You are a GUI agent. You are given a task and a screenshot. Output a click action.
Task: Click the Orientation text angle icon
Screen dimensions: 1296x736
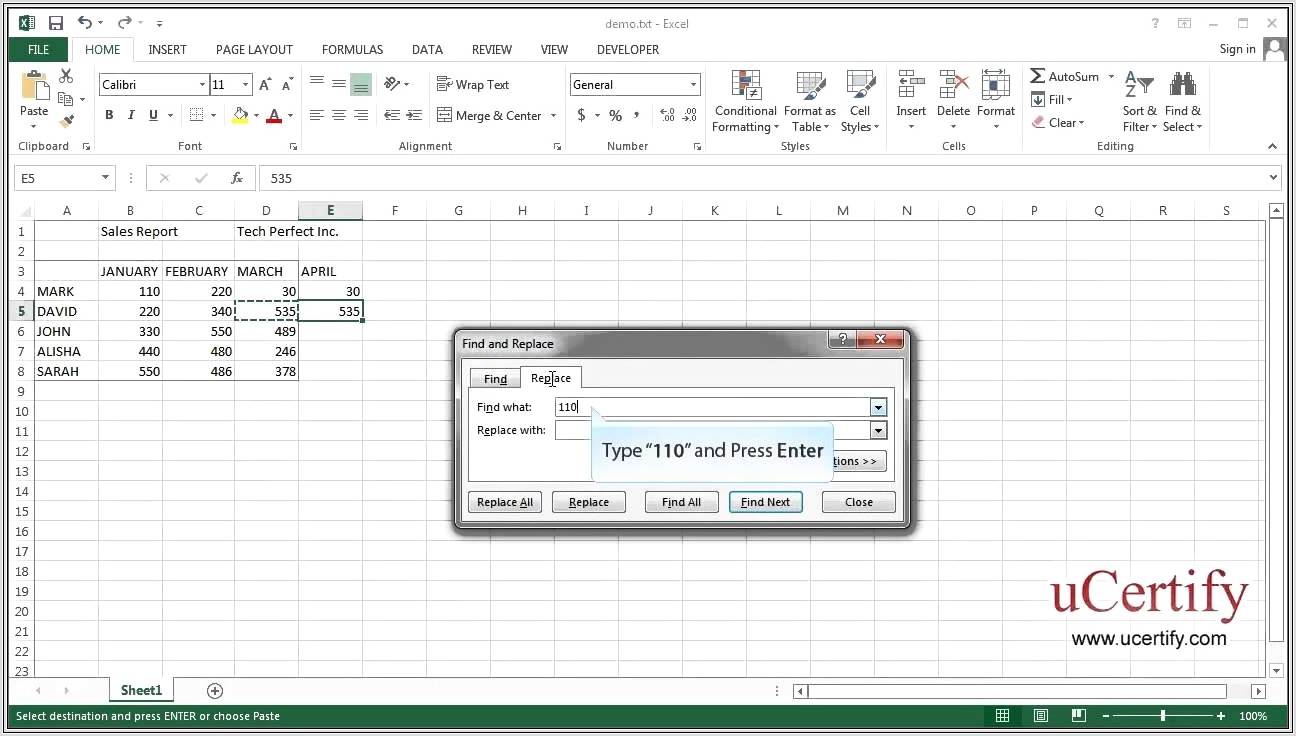[x=391, y=84]
